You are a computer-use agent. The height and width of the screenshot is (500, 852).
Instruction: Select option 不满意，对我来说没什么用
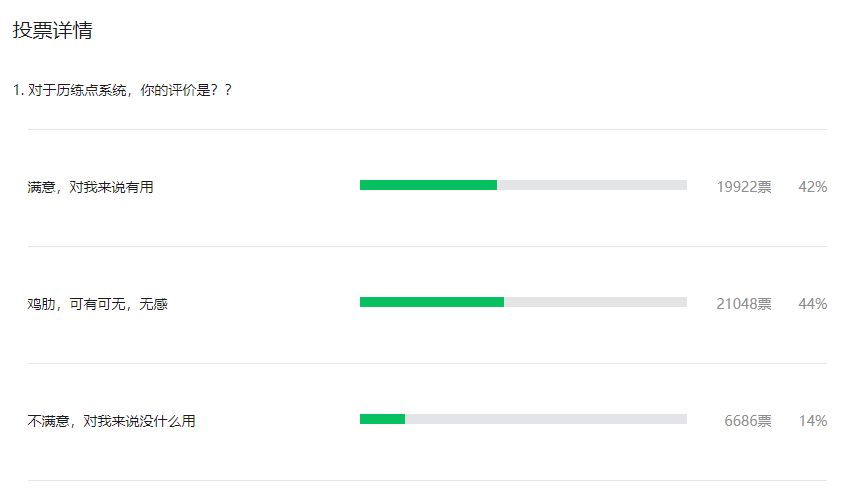(x=112, y=421)
